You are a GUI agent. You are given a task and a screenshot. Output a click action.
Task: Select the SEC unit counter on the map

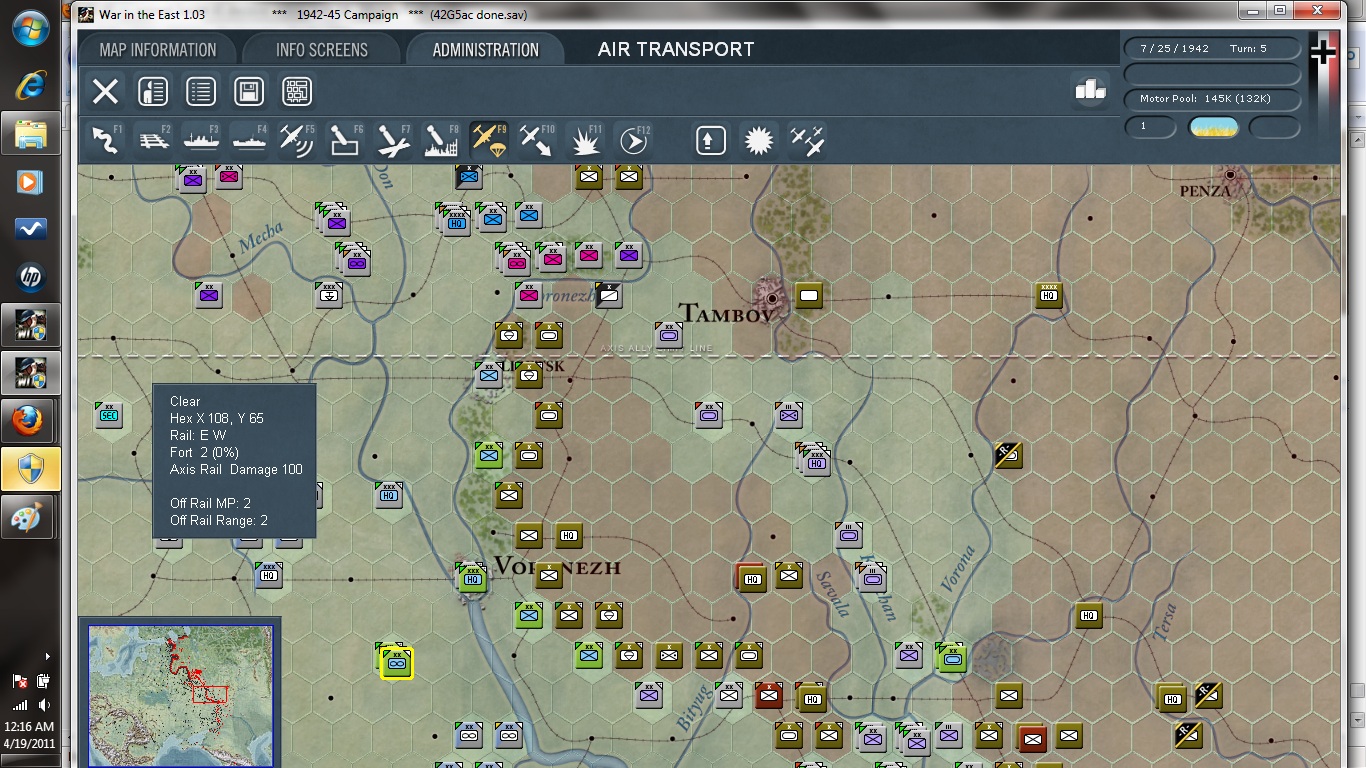[109, 415]
